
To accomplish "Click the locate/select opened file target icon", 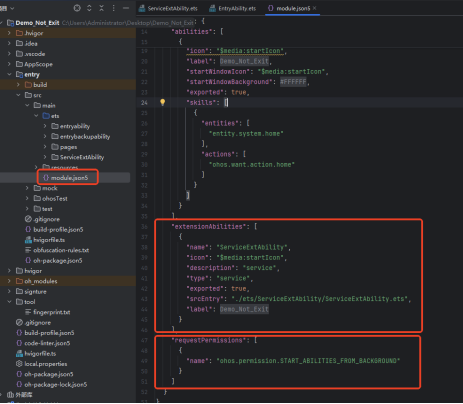I will 77,8.
